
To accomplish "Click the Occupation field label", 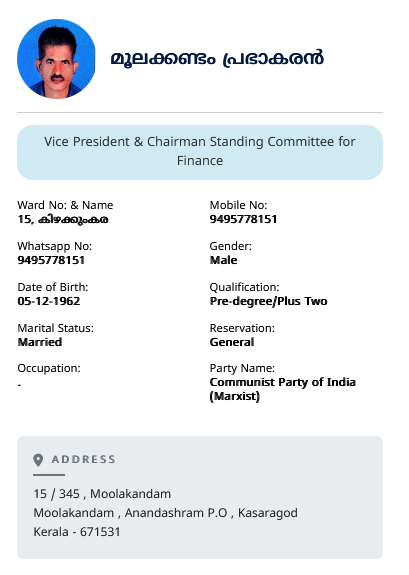I will point(49,368).
